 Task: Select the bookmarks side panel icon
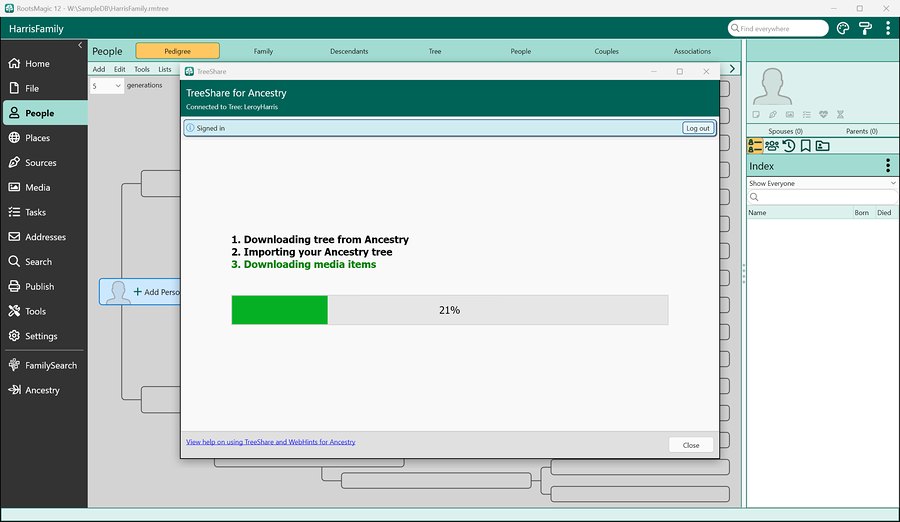[x=805, y=146]
